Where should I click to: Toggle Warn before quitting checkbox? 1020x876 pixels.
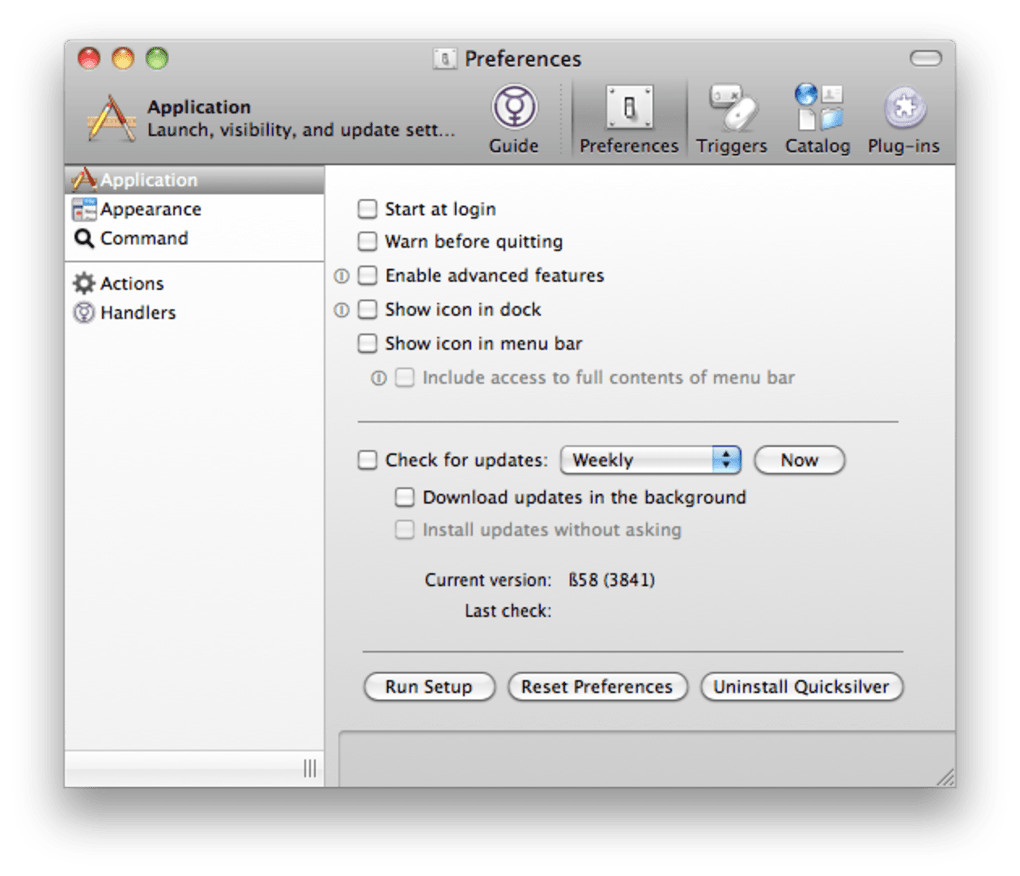[x=368, y=241]
